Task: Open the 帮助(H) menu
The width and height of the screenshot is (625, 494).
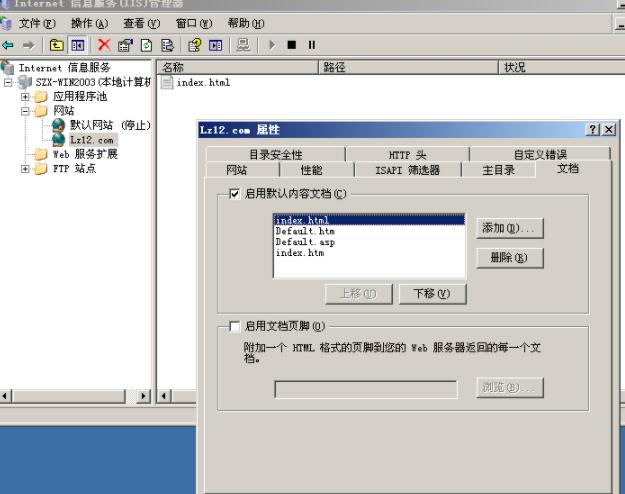Action: [246, 24]
